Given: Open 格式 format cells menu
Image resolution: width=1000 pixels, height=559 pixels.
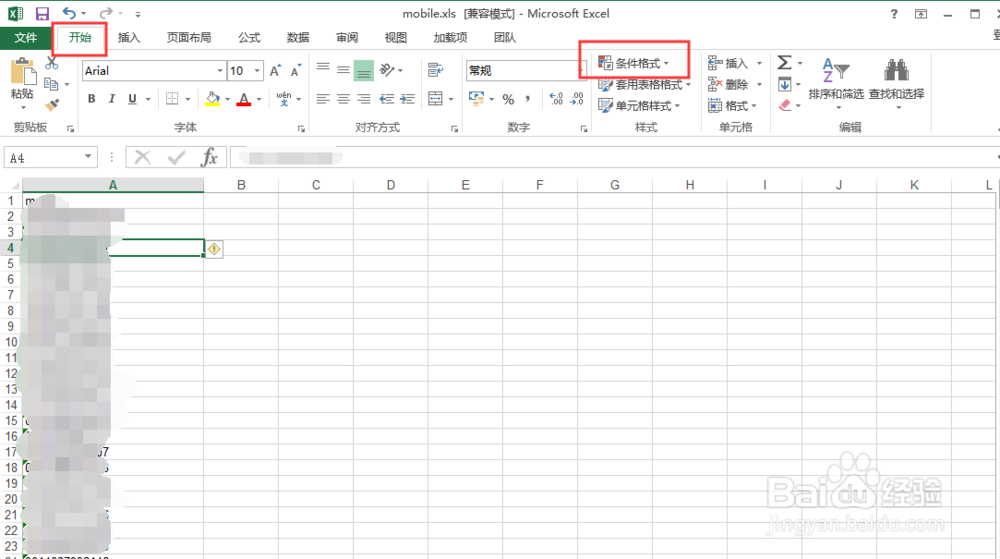Looking at the screenshot, I should [732, 105].
